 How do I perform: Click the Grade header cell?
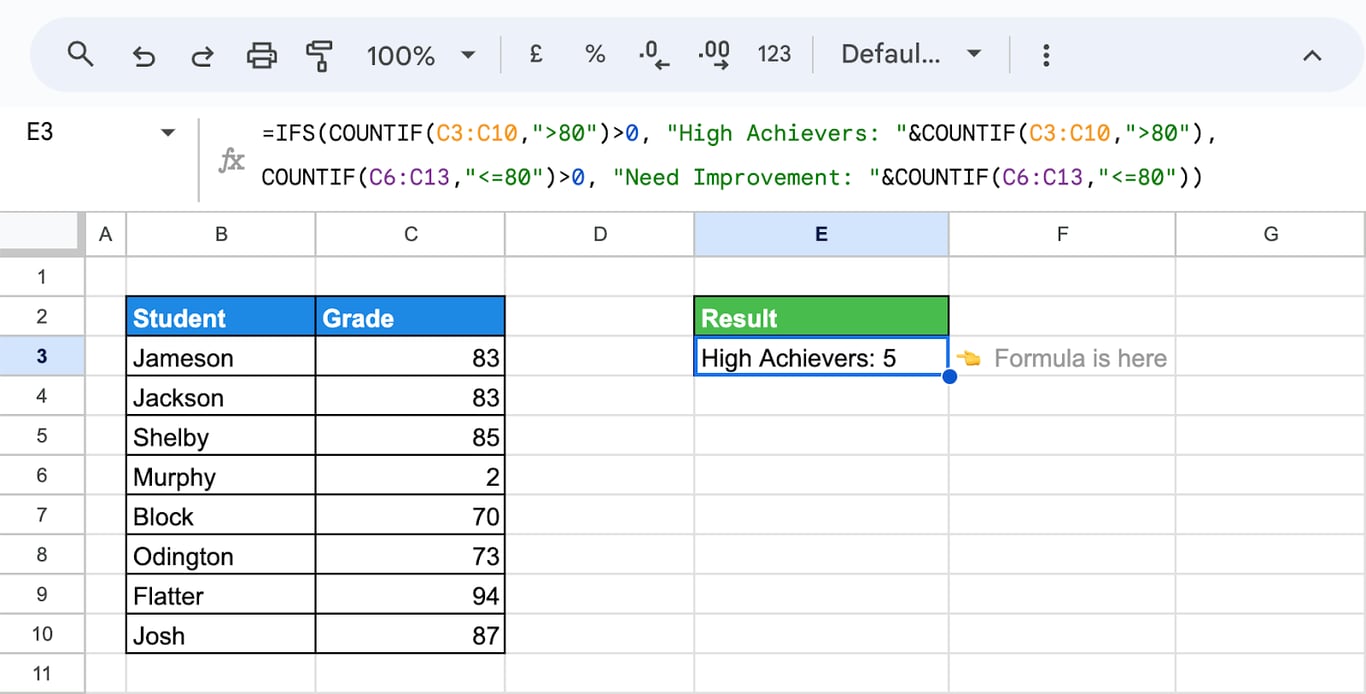tap(410, 317)
